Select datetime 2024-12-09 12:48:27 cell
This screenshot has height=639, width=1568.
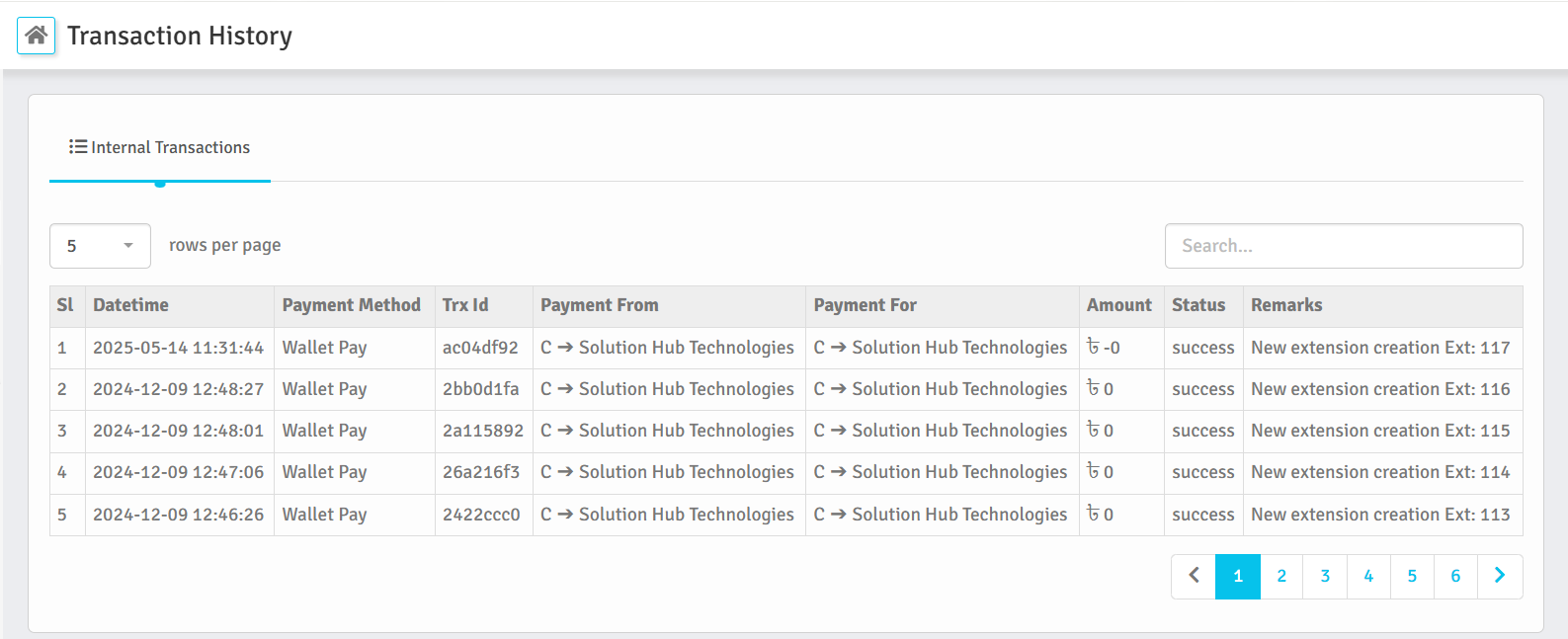179,389
